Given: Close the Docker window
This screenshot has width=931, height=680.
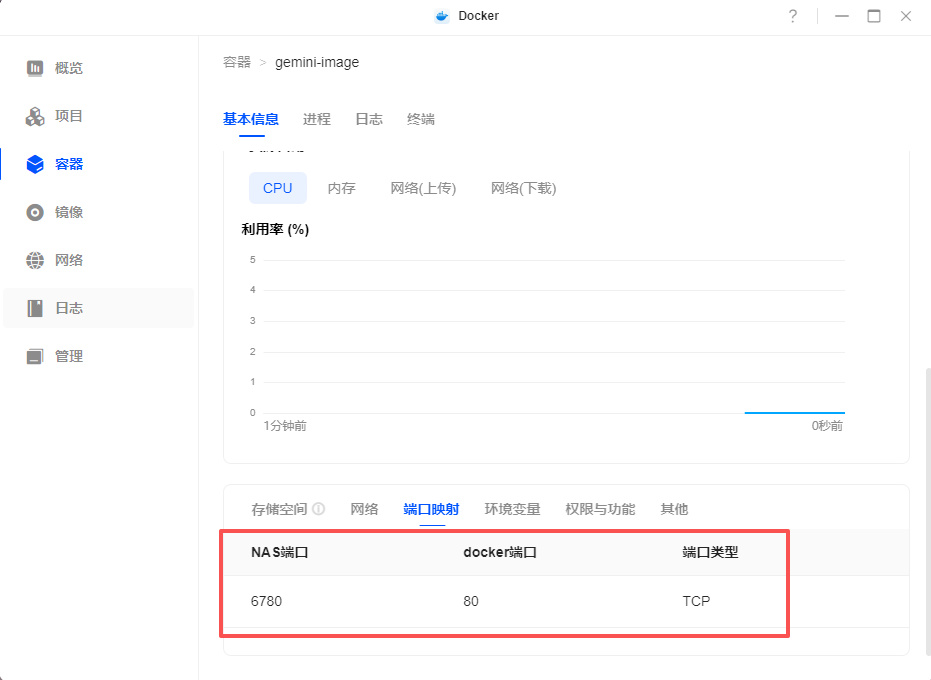Looking at the screenshot, I should click(905, 16).
